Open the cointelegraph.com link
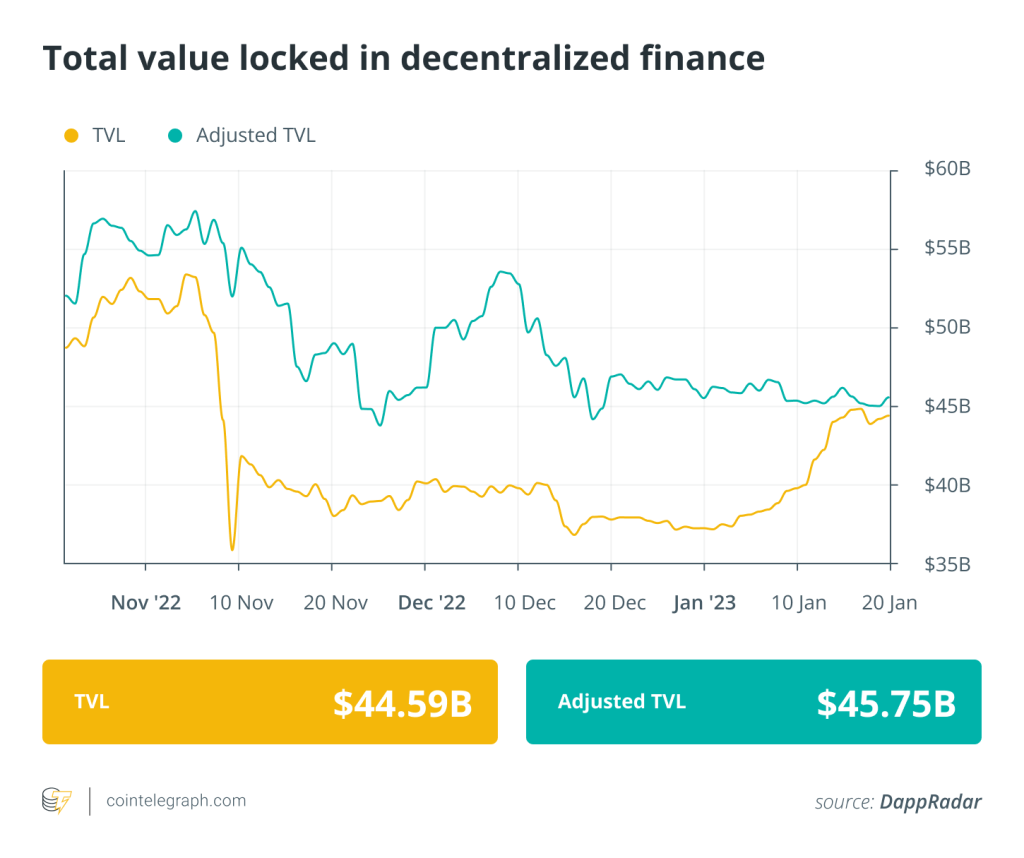 [x=175, y=801]
